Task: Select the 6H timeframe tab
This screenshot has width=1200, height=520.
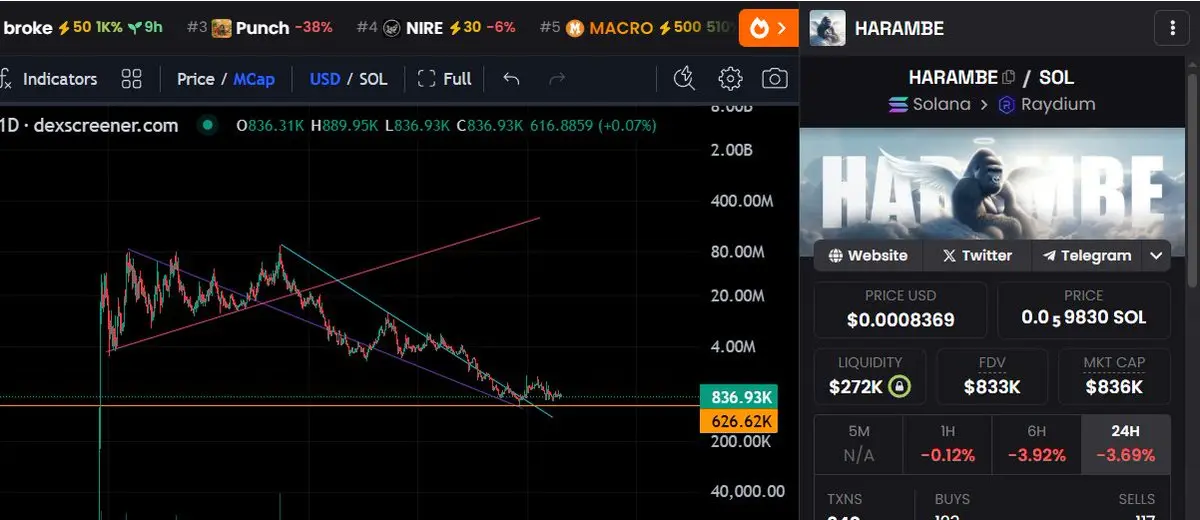Action: click(x=1036, y=444)
